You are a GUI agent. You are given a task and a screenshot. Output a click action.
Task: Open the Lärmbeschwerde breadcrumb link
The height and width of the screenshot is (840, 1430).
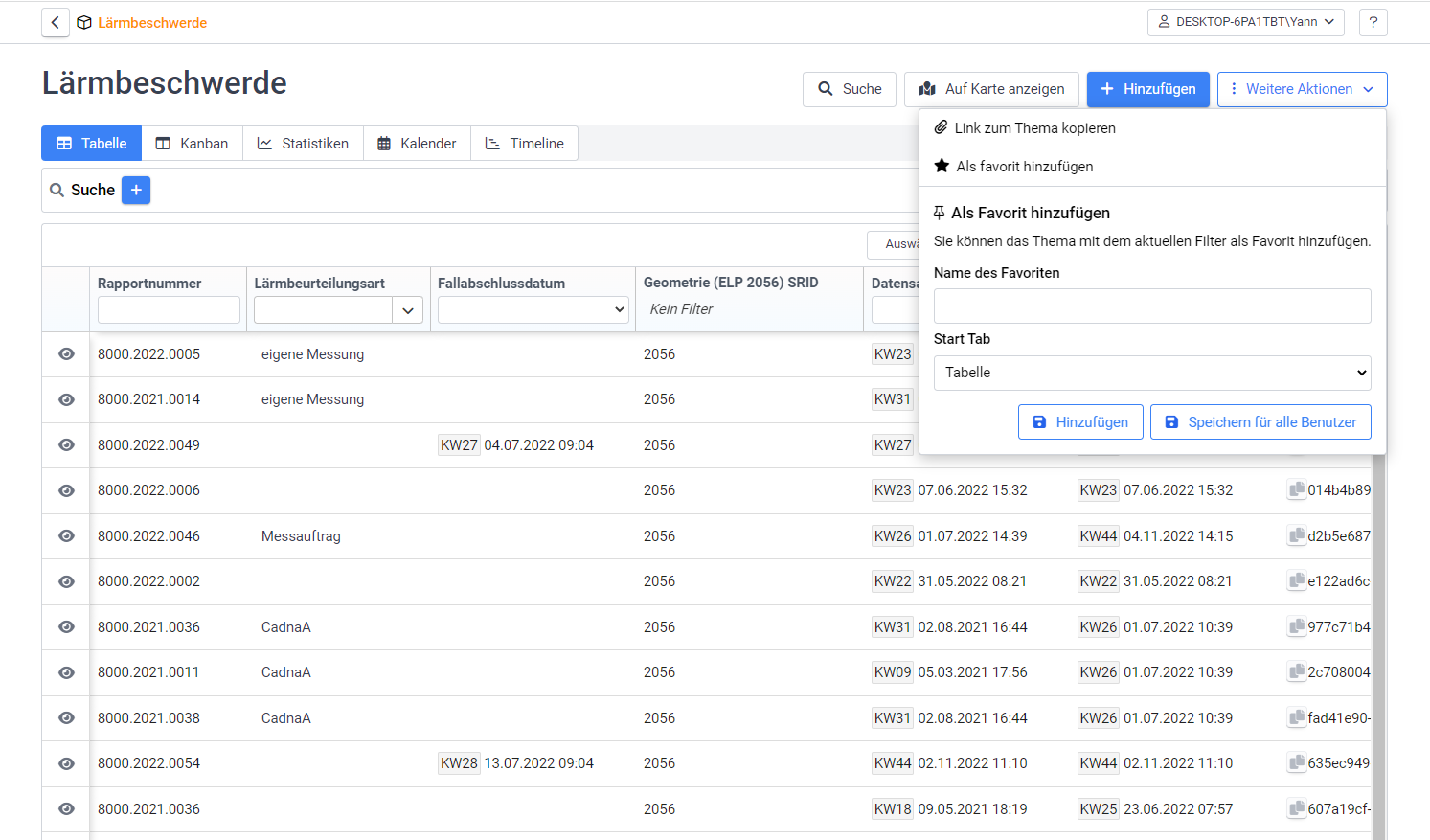(152, 23)
